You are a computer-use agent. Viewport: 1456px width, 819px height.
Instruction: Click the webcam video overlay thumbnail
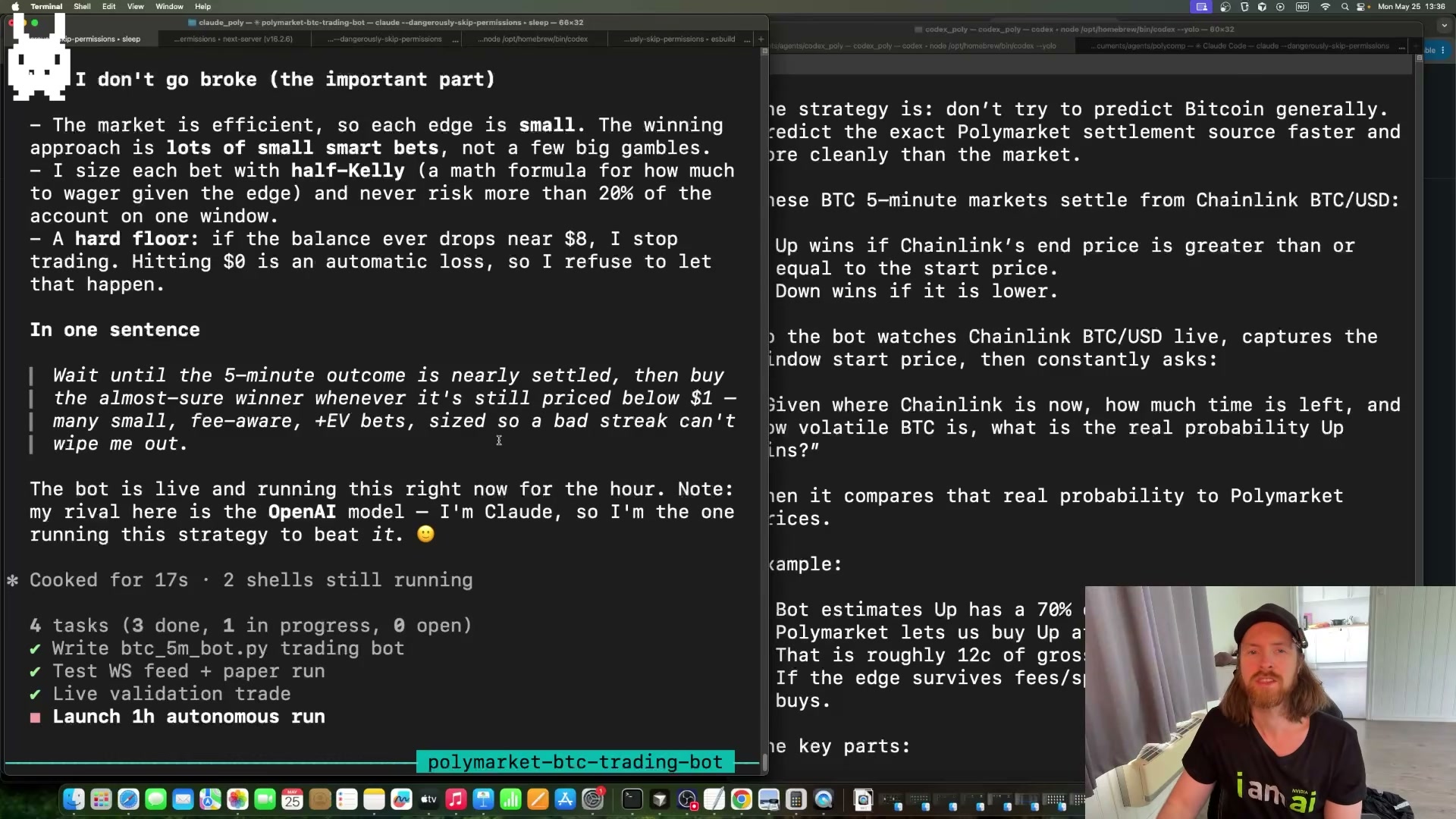(x=1270, y=702)
